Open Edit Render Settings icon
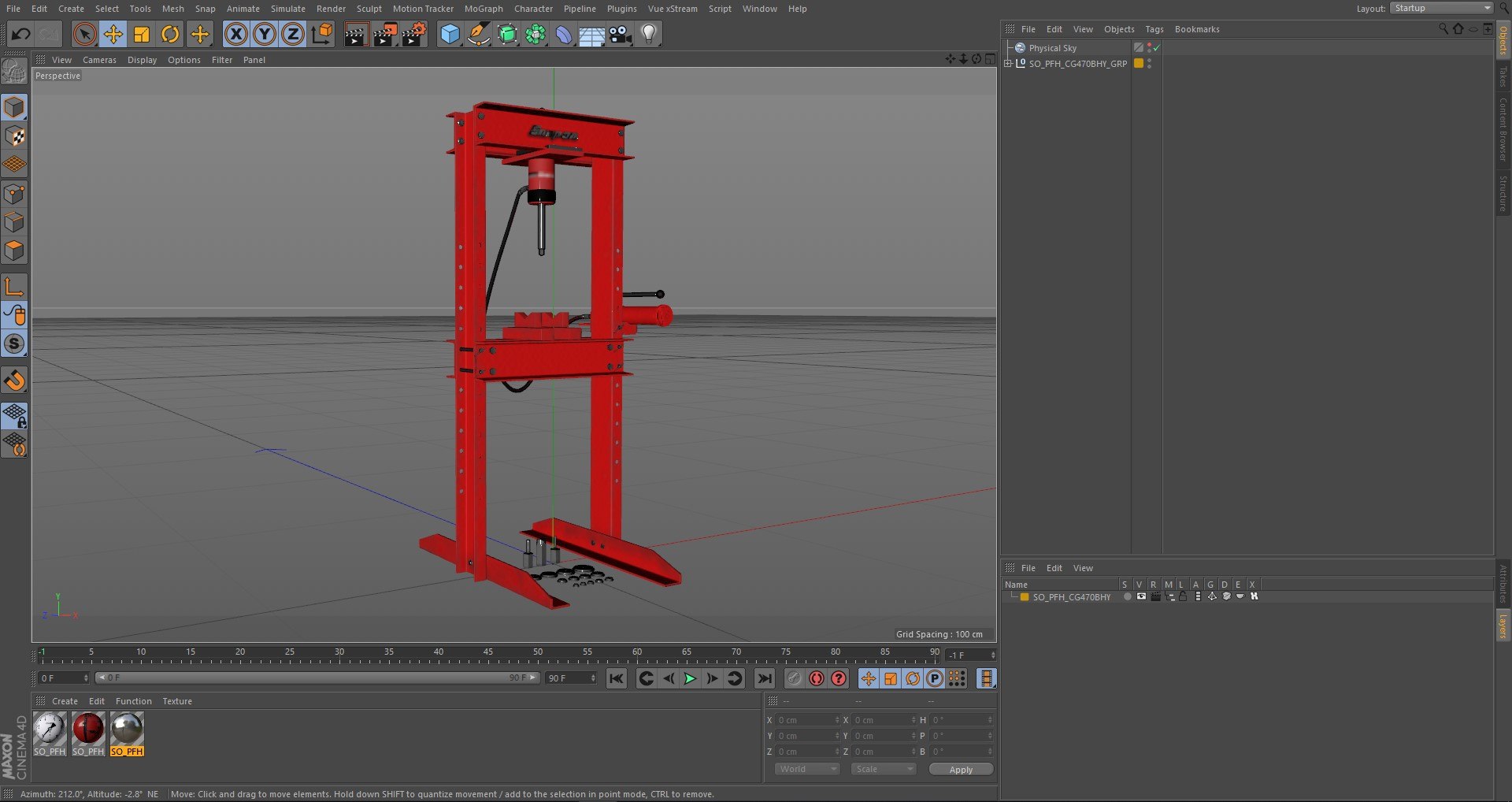This screenshot has width=1512, height=802. 413,34
